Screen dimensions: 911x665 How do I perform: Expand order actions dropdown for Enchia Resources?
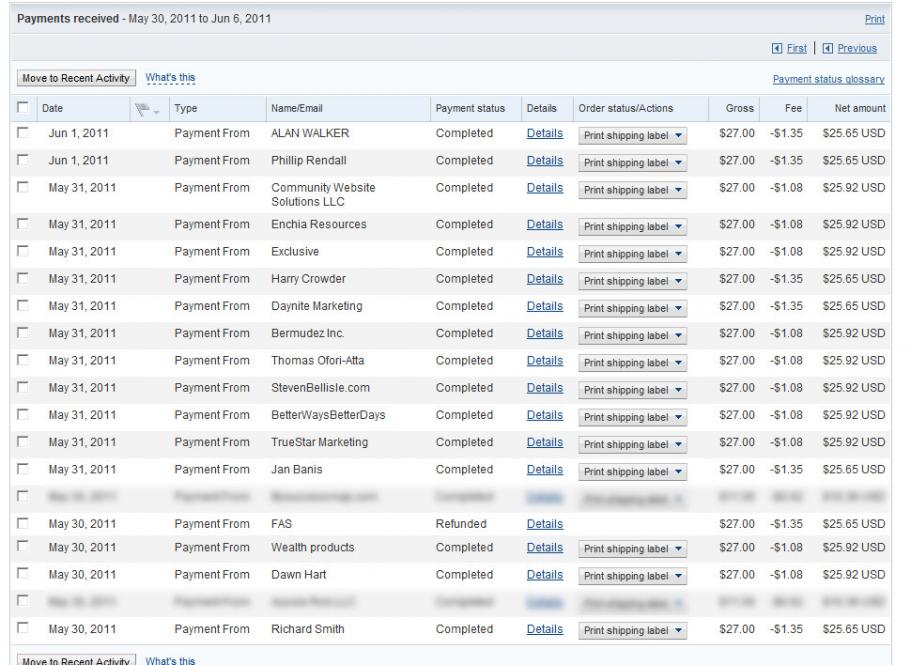pos(633,227)
